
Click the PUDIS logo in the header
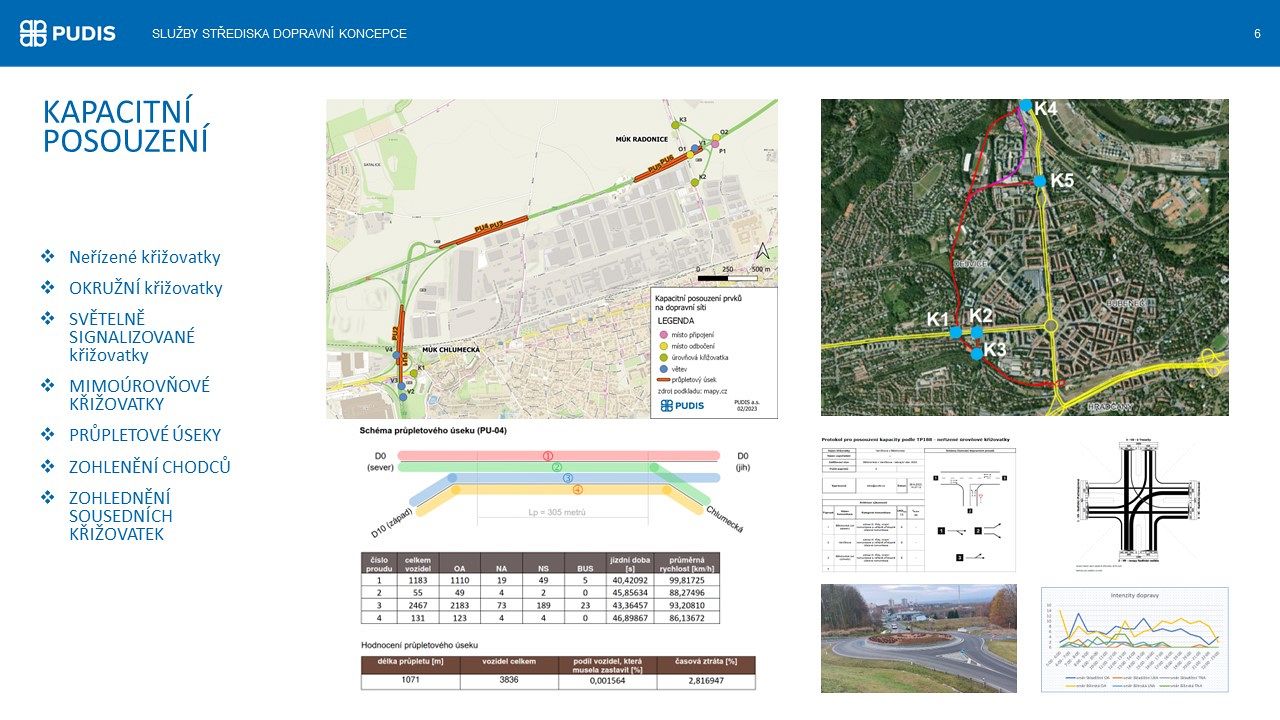click(x=68, y=33)
